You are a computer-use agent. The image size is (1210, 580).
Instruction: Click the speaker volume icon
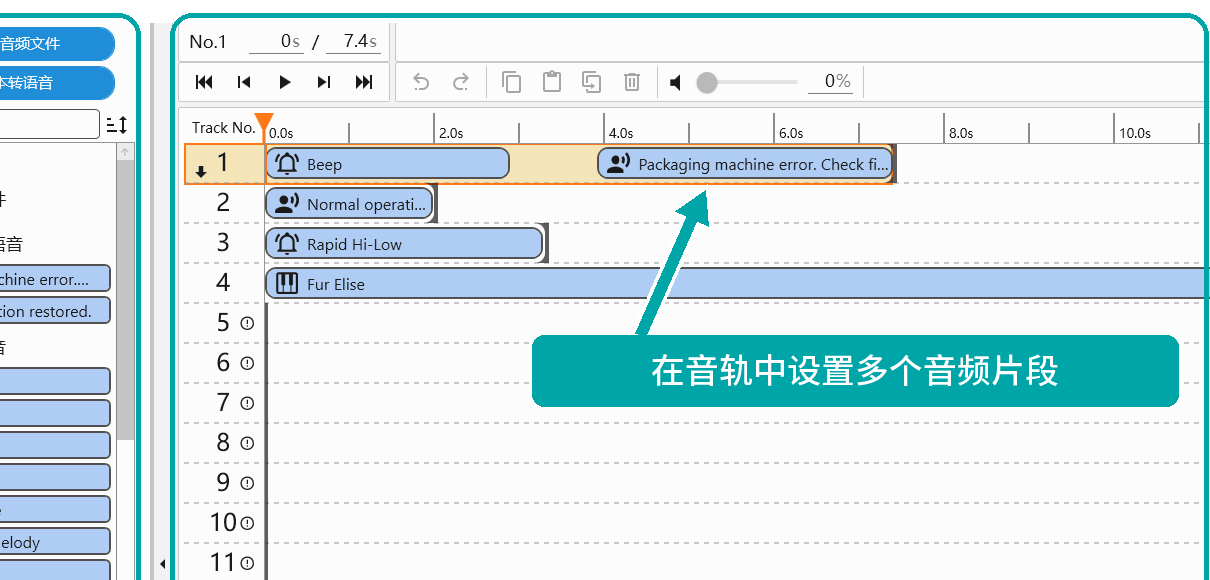(x=676, y=82)
